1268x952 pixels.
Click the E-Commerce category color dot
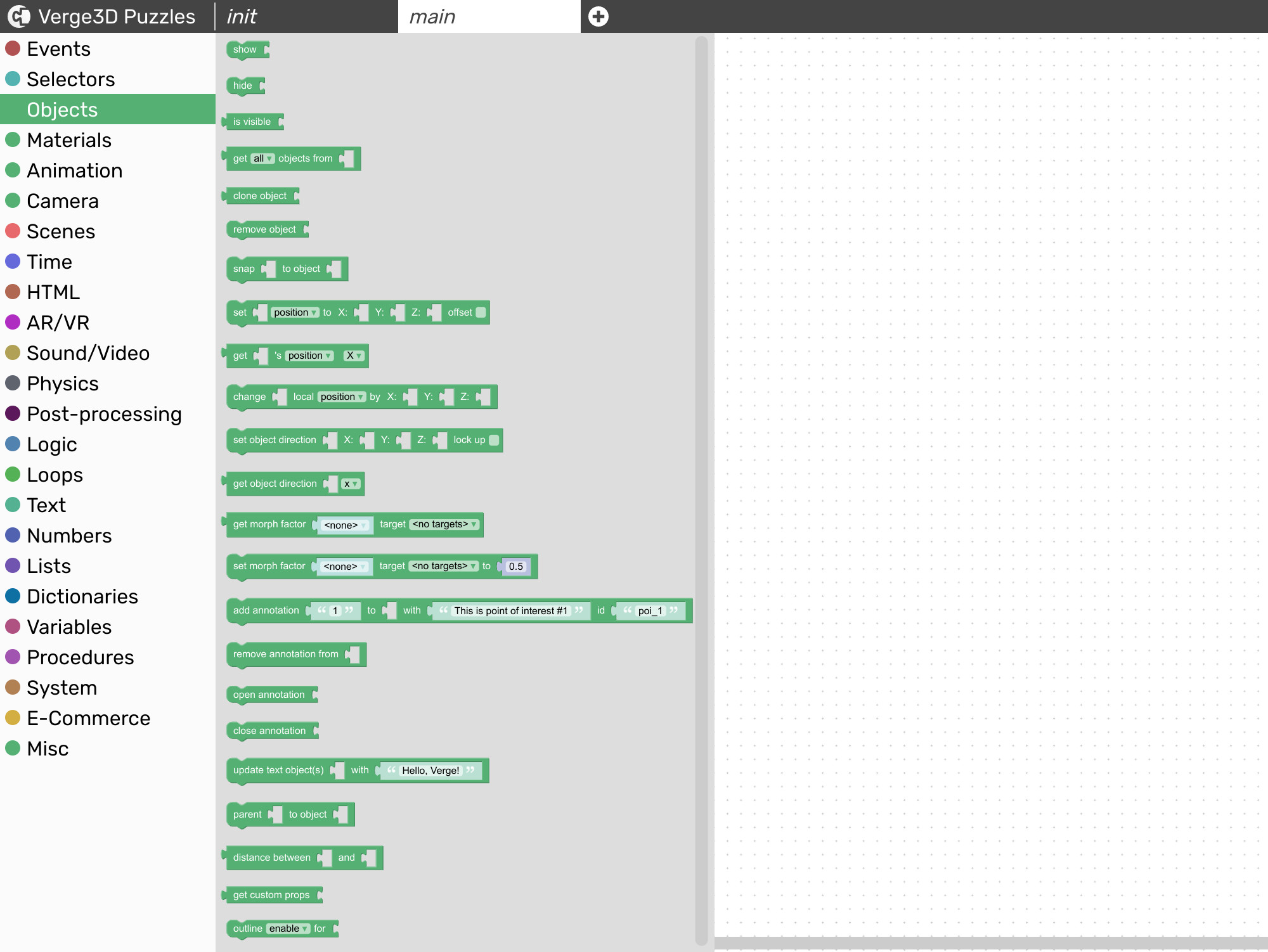[13, 717]
